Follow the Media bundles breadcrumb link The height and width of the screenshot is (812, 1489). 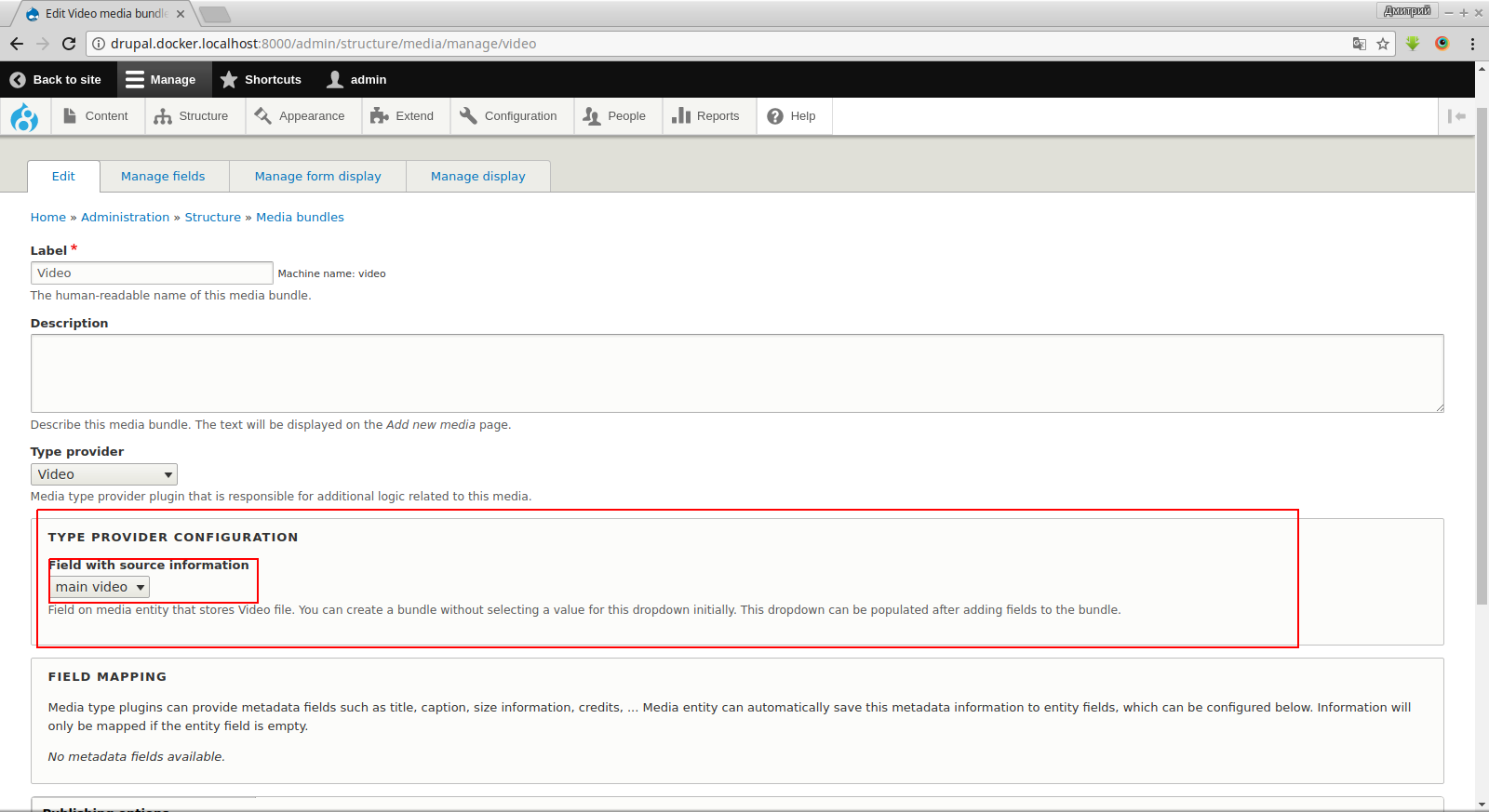tap(300, 217)
